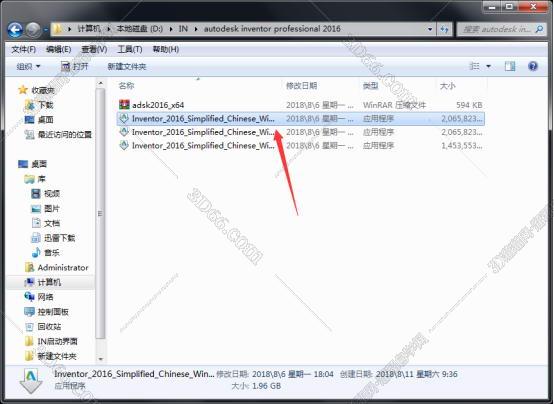Open the 组织 dropdown menu
The image size is (554, 404).
click(28, 66)
